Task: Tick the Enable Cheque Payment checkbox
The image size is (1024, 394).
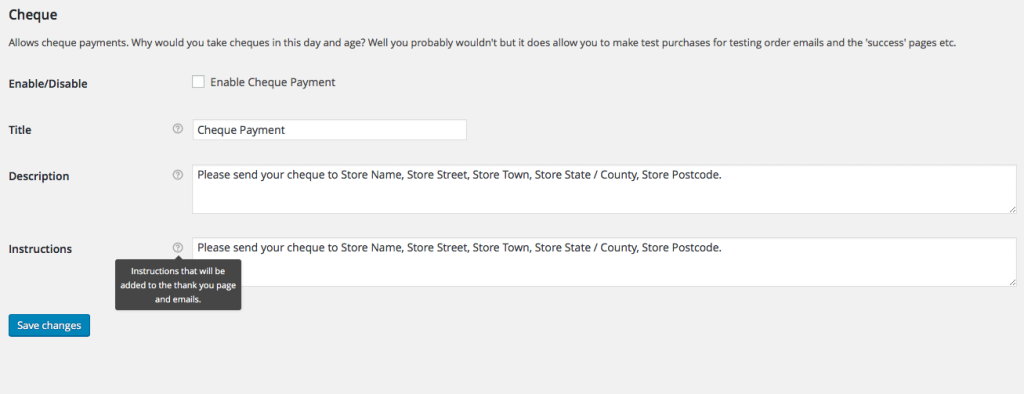Action: point(198,82)
